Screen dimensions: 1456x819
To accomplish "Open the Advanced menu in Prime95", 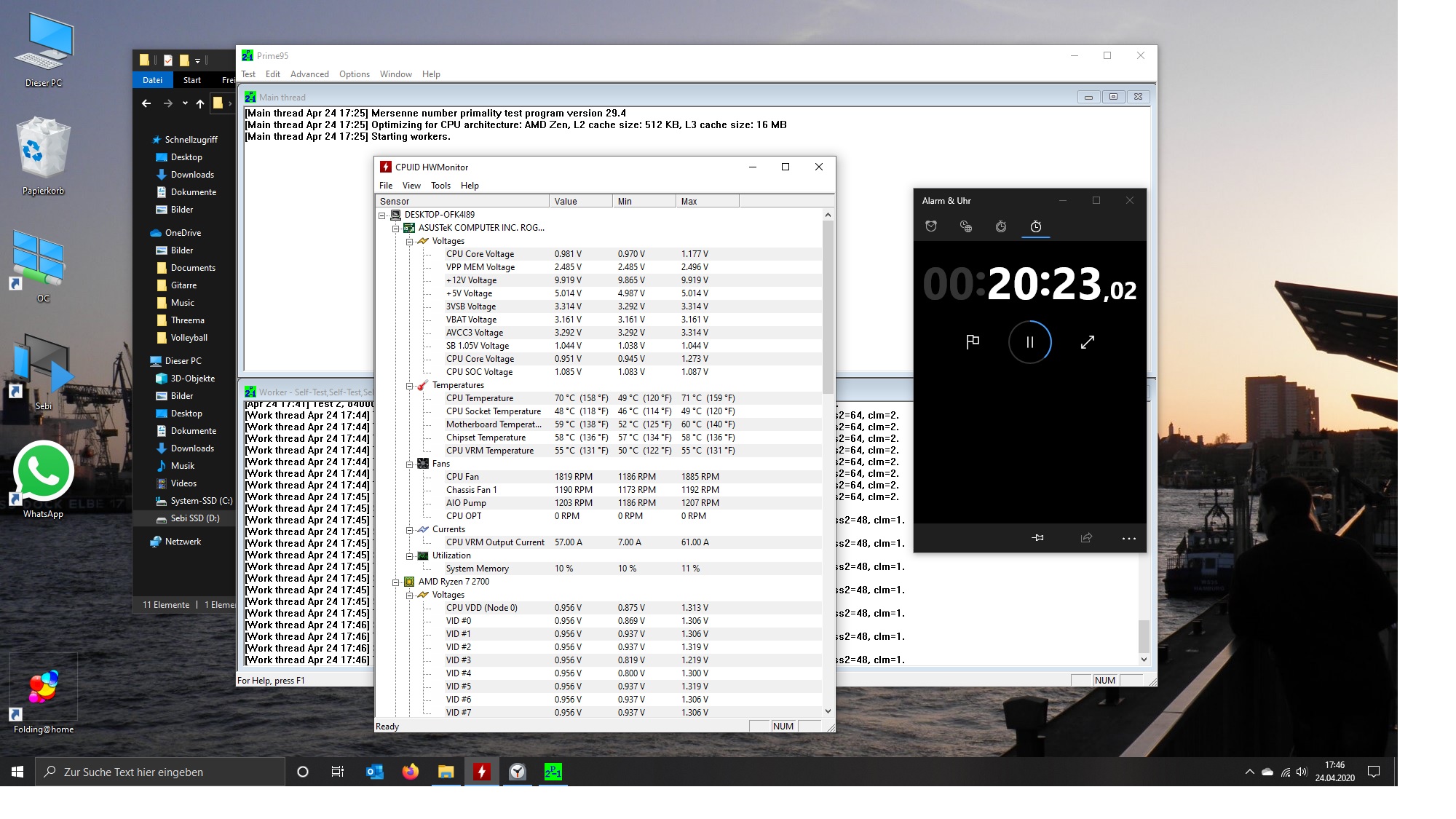I will (x=309, y=74).
